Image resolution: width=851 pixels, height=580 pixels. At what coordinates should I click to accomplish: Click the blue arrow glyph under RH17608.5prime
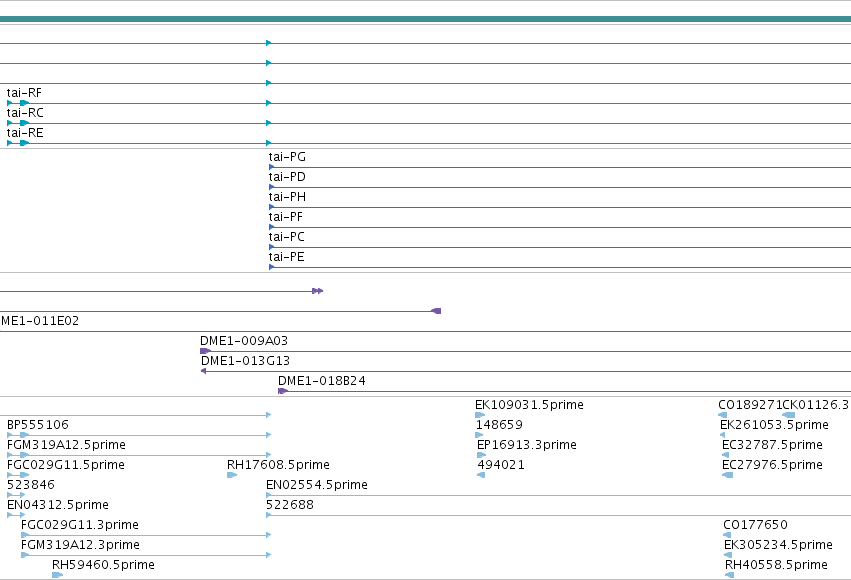point(232,475)
